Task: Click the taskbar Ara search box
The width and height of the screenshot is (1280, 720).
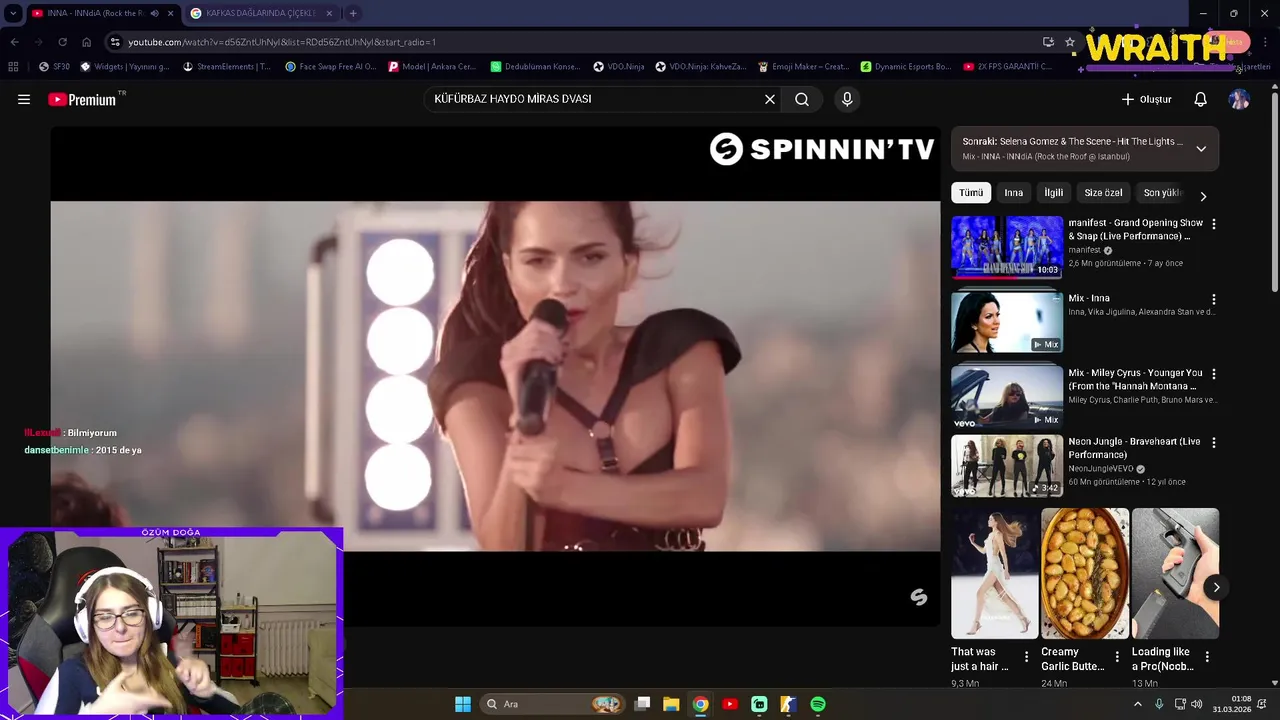Action: click(552, 704)
